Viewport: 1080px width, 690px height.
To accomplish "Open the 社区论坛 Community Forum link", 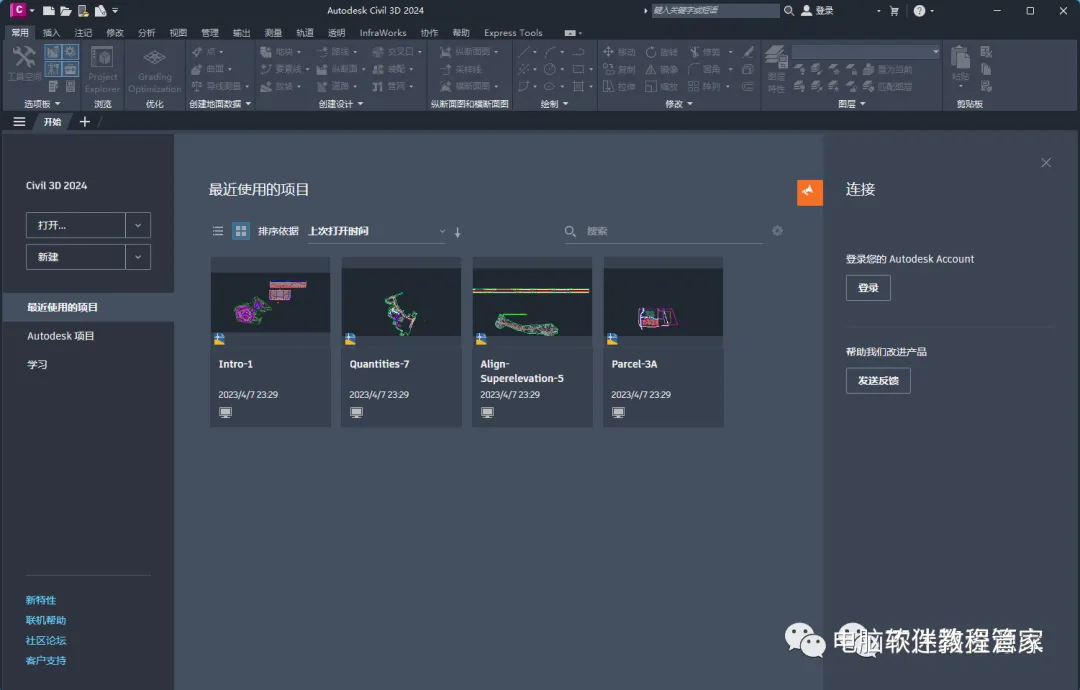I will point(45,640).
